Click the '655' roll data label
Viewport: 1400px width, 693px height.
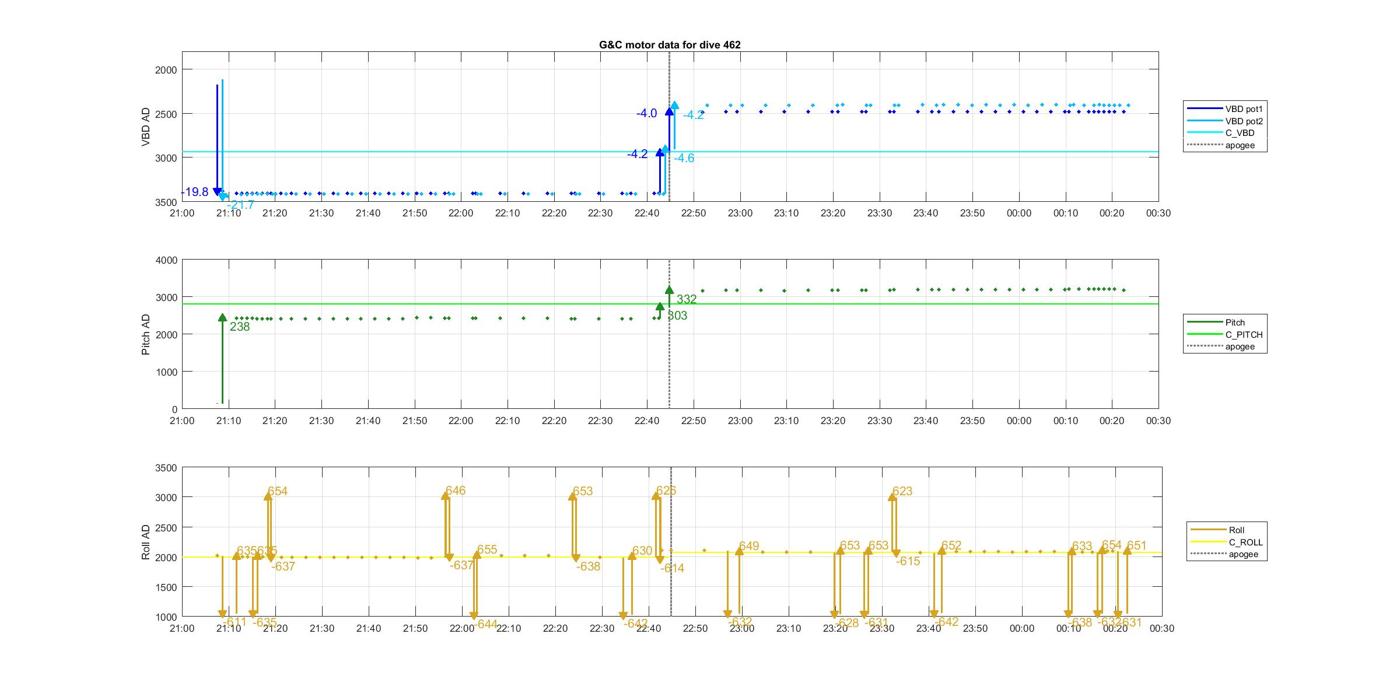[x=487, y=550]
